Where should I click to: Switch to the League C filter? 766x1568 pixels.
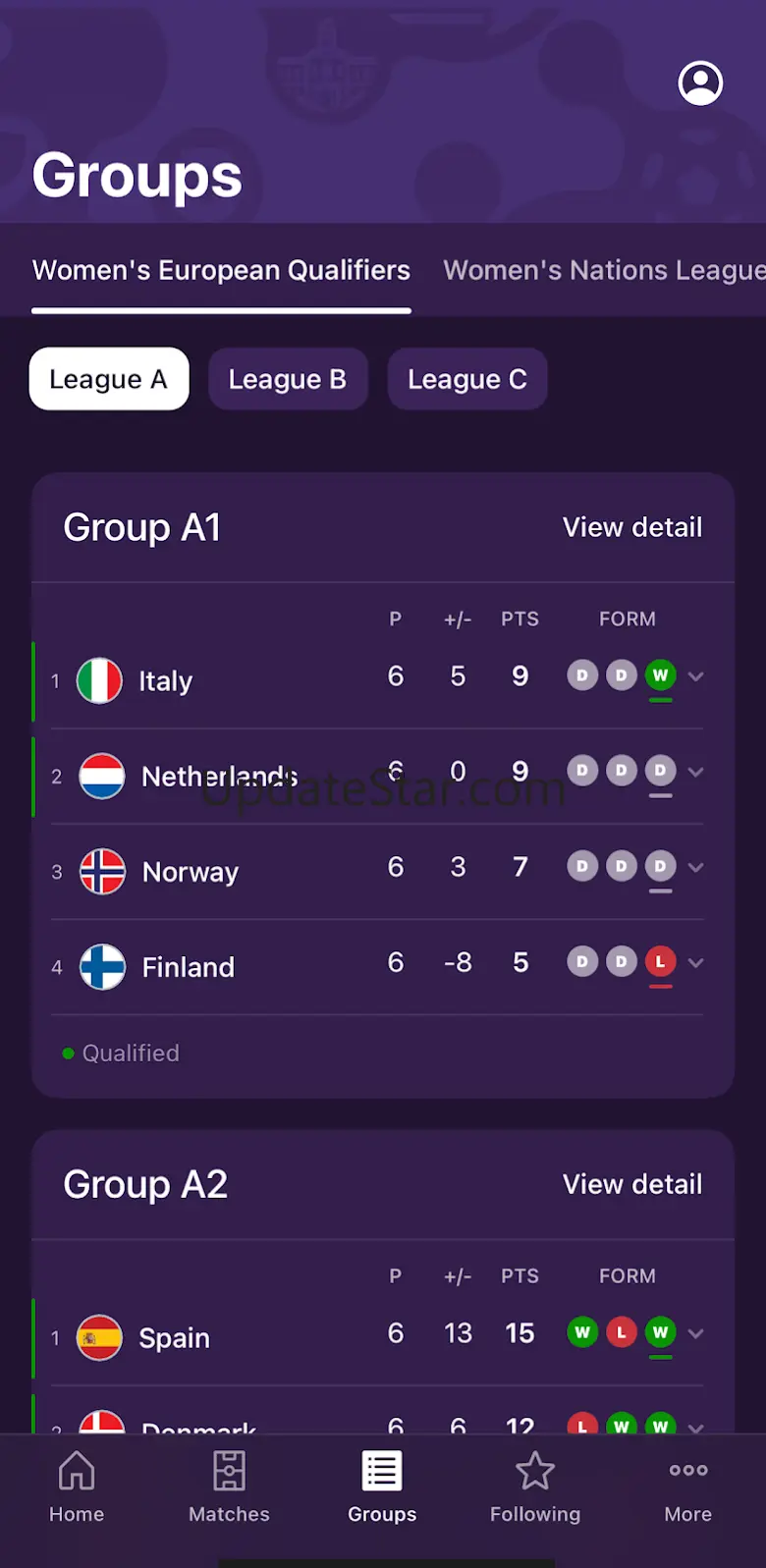(x=467, y=379)
